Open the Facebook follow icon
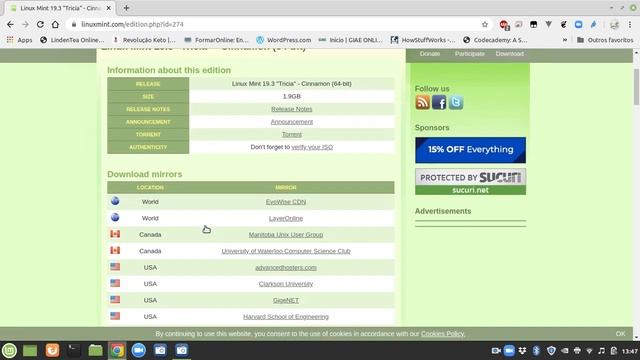The height and width of the screenshot is (360, 640). click(439, 102)
